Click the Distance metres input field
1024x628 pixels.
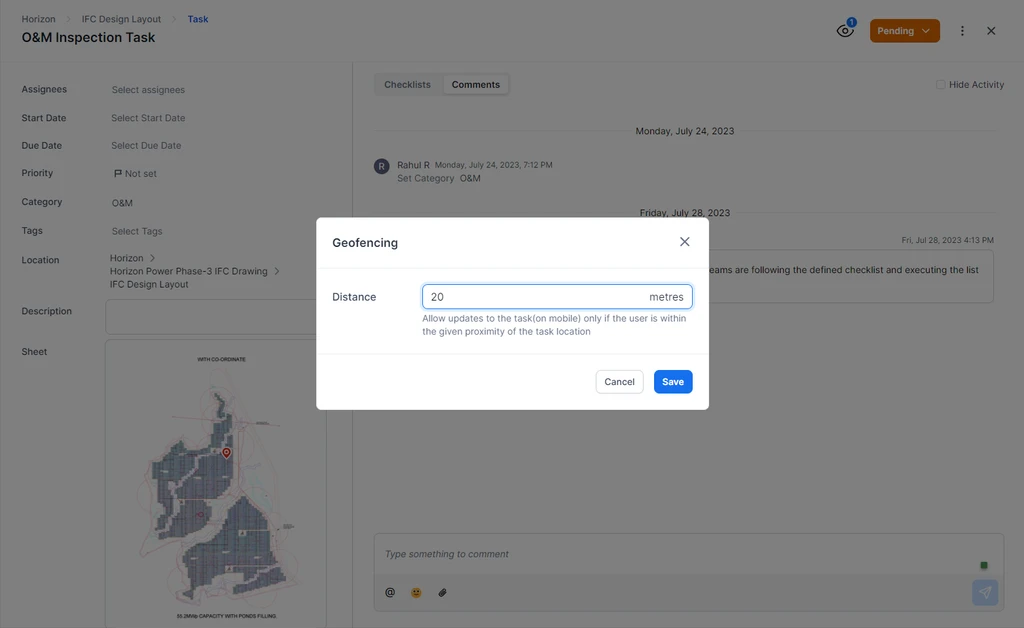[535, 297]
